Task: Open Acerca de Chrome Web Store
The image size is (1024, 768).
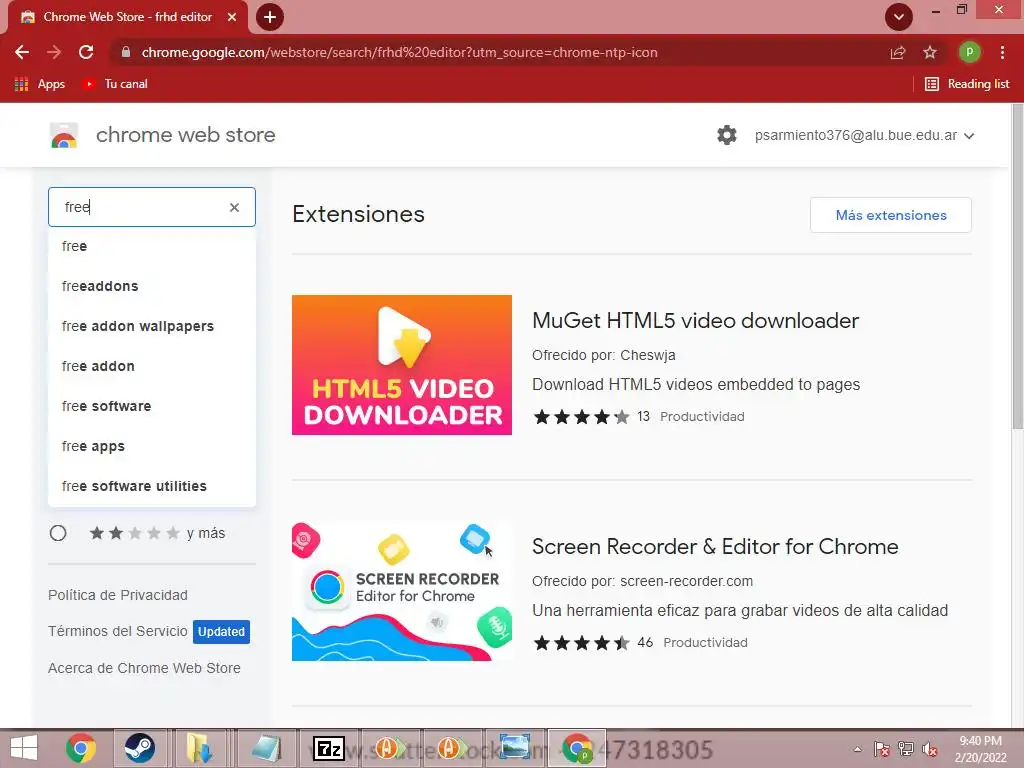Action: (x=144, y=668)
